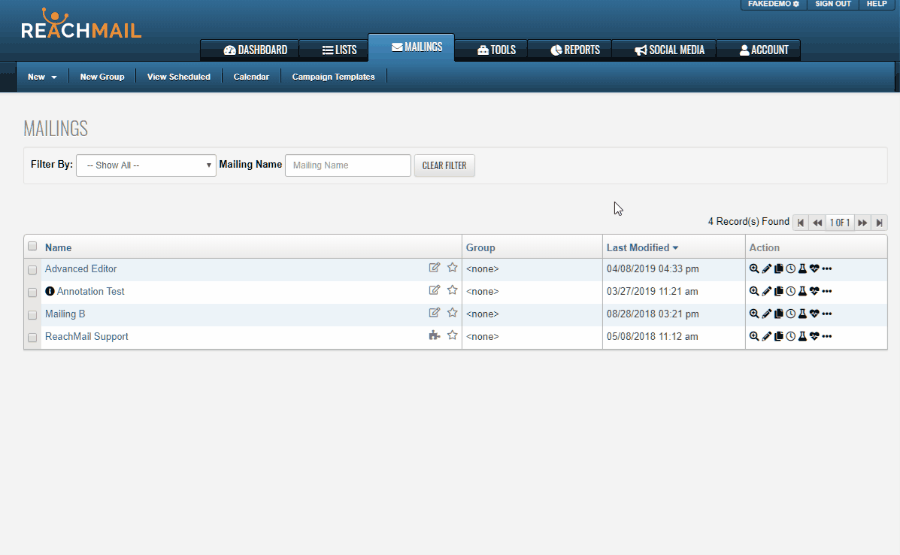Screen dimensions: 900x555
Task: Open more actions for Mailing B
Action: [x=827, y=314]
